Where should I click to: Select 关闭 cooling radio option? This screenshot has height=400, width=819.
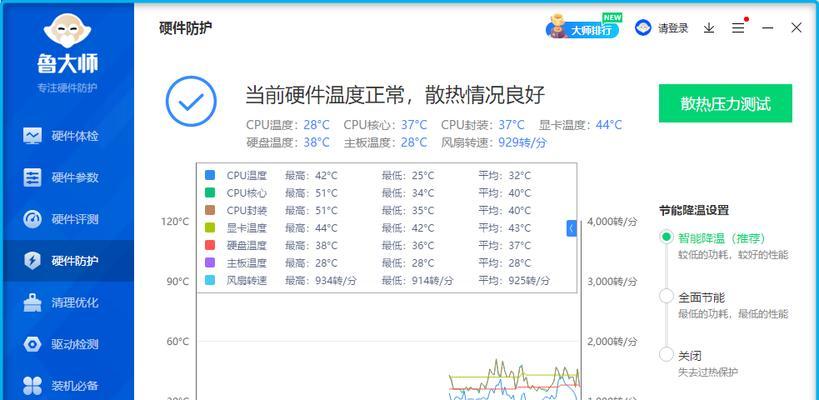coord(666,355)
